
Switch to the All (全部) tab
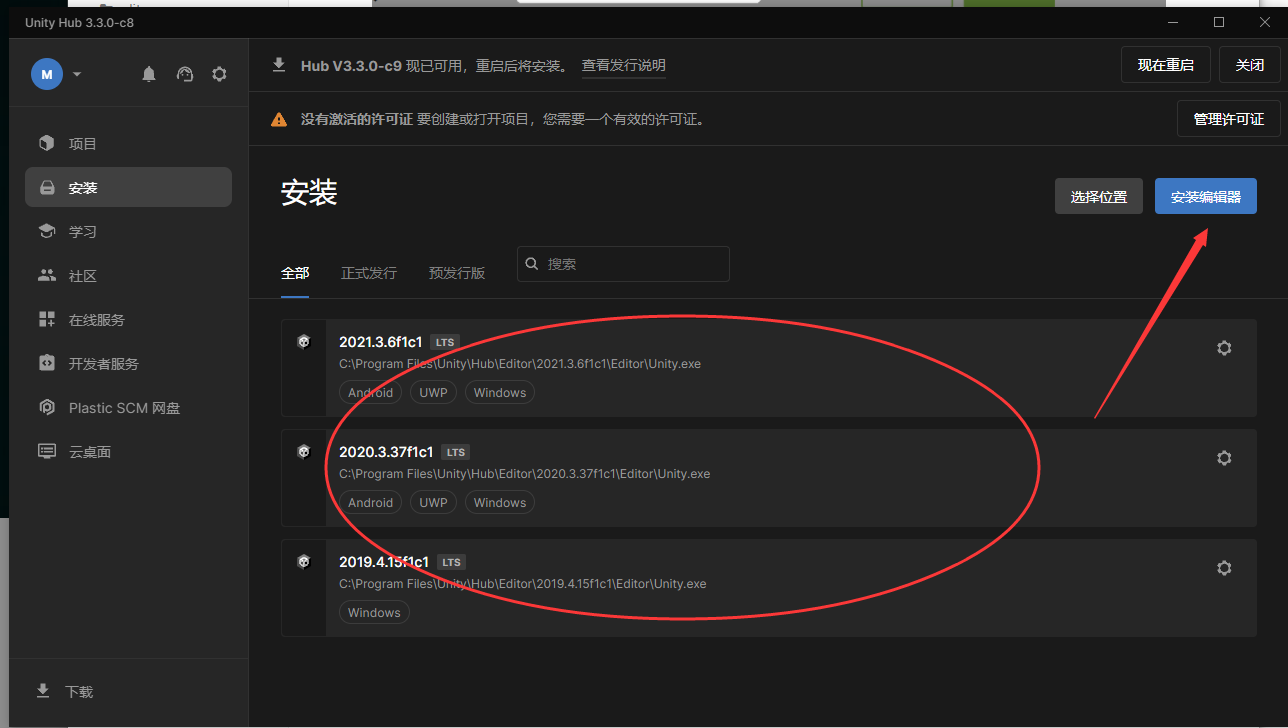click(295, 273)
